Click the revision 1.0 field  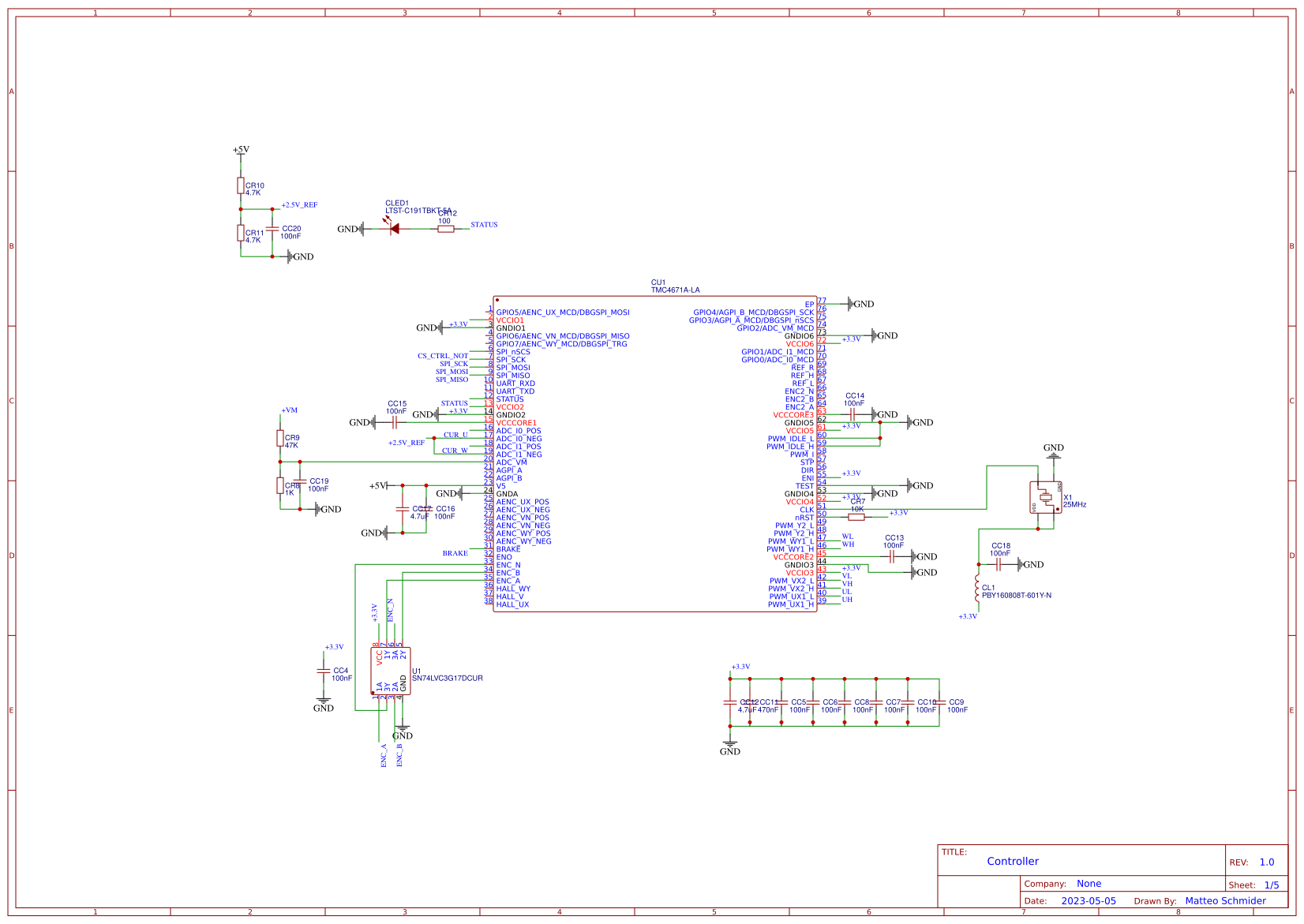tap(1267, 862)
